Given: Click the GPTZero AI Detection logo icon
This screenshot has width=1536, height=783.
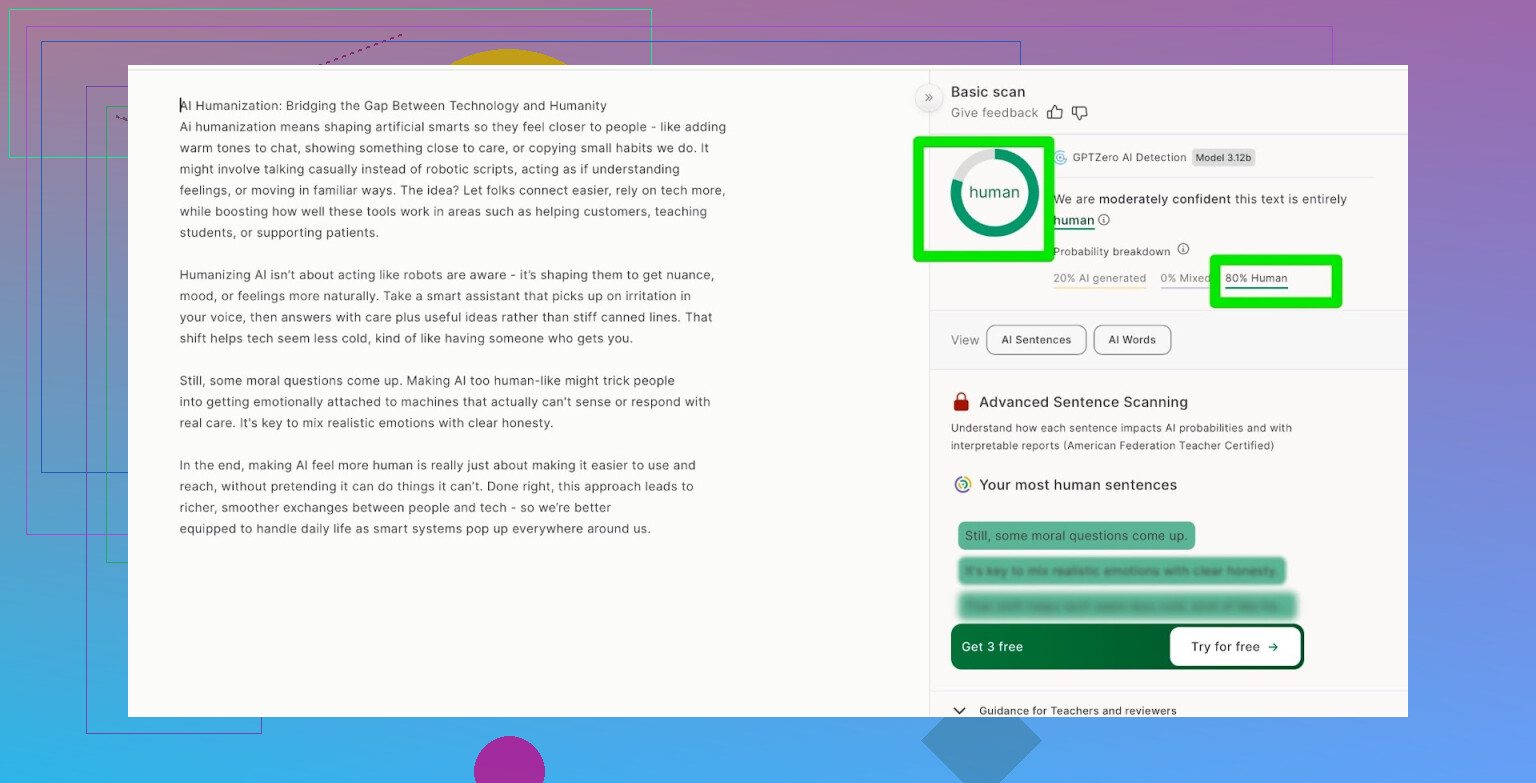Looking at the screenshot, I should pyautogui.click(x=1060, y=157).
